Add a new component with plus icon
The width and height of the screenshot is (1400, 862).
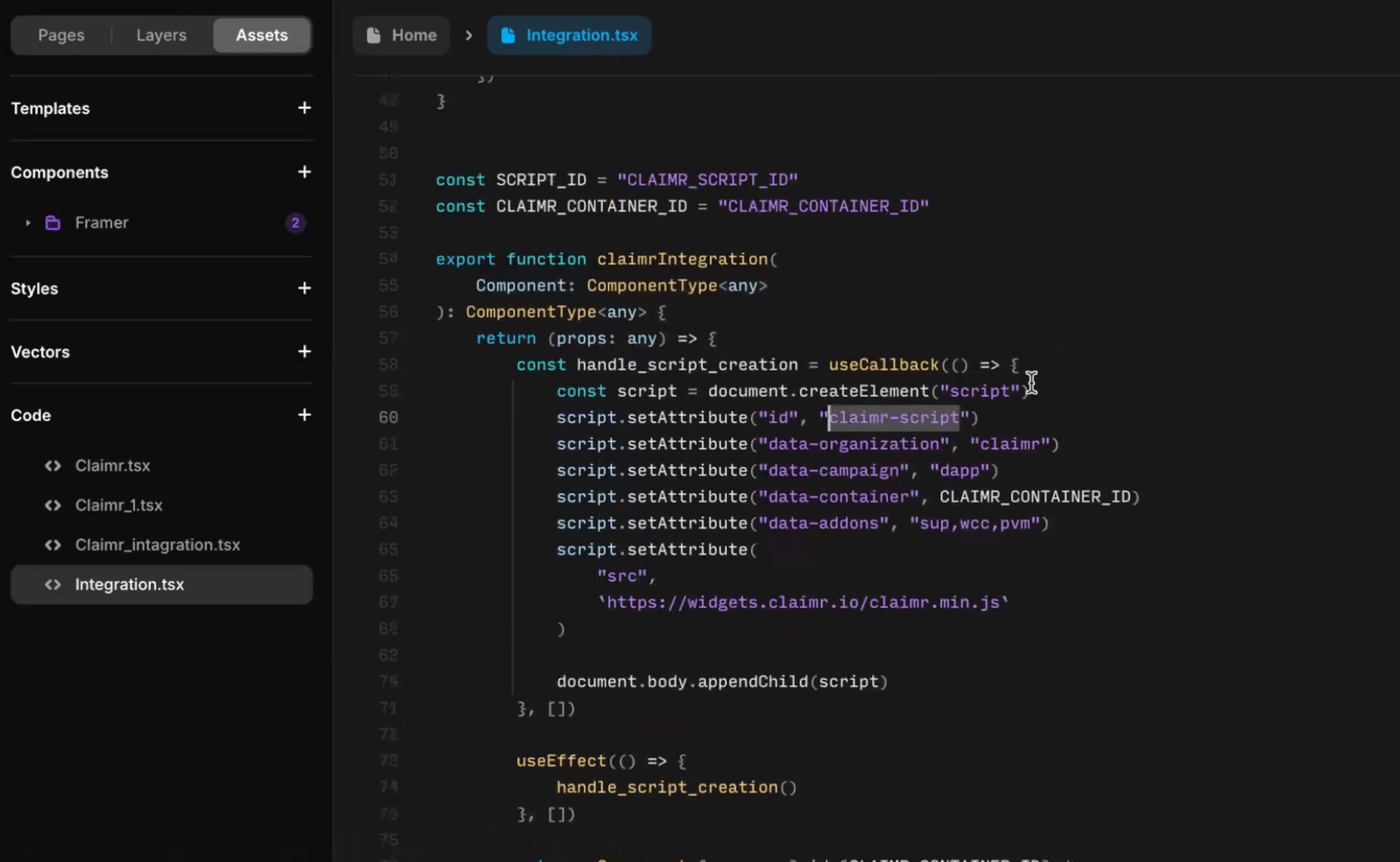(304, 172)
